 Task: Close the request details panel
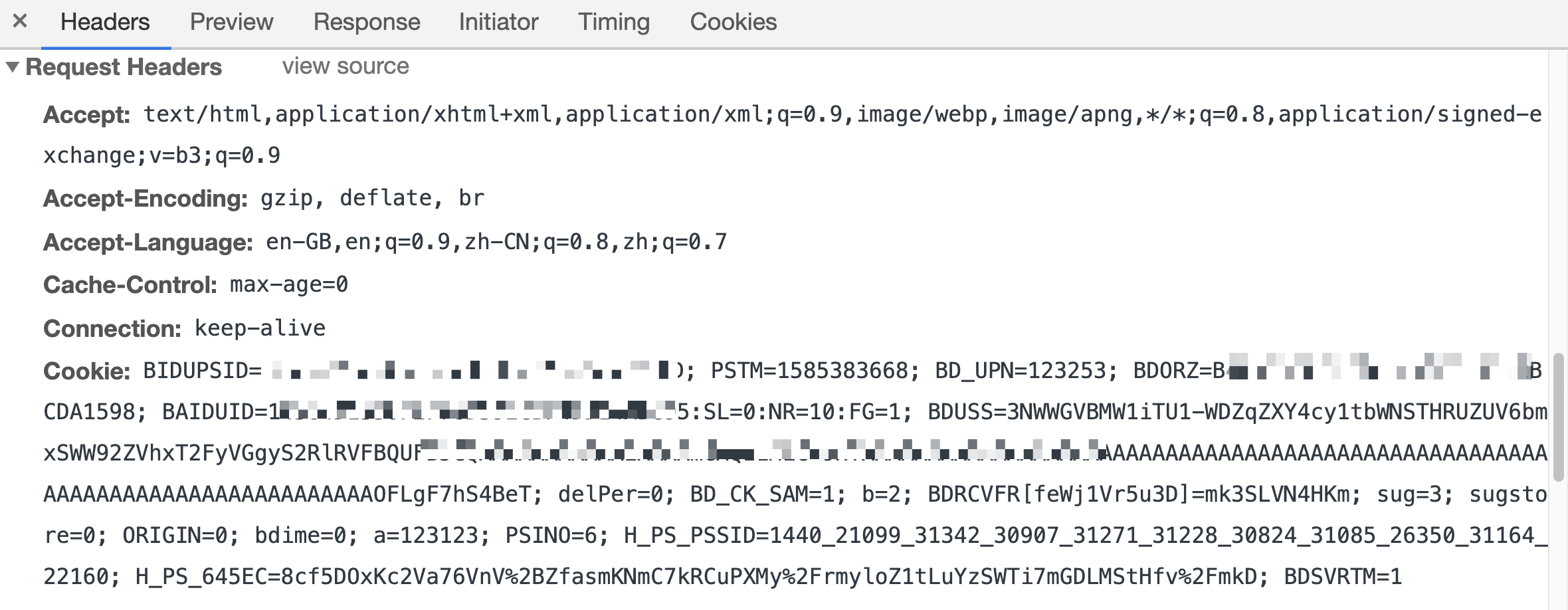[x=20, y=21]
